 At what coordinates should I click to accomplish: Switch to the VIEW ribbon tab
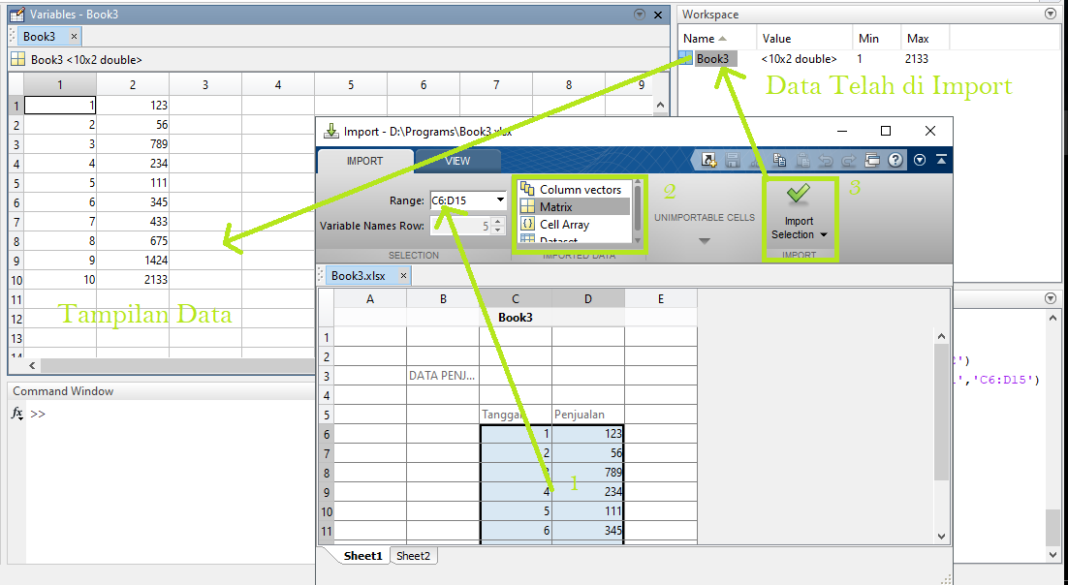coord(457,161)
